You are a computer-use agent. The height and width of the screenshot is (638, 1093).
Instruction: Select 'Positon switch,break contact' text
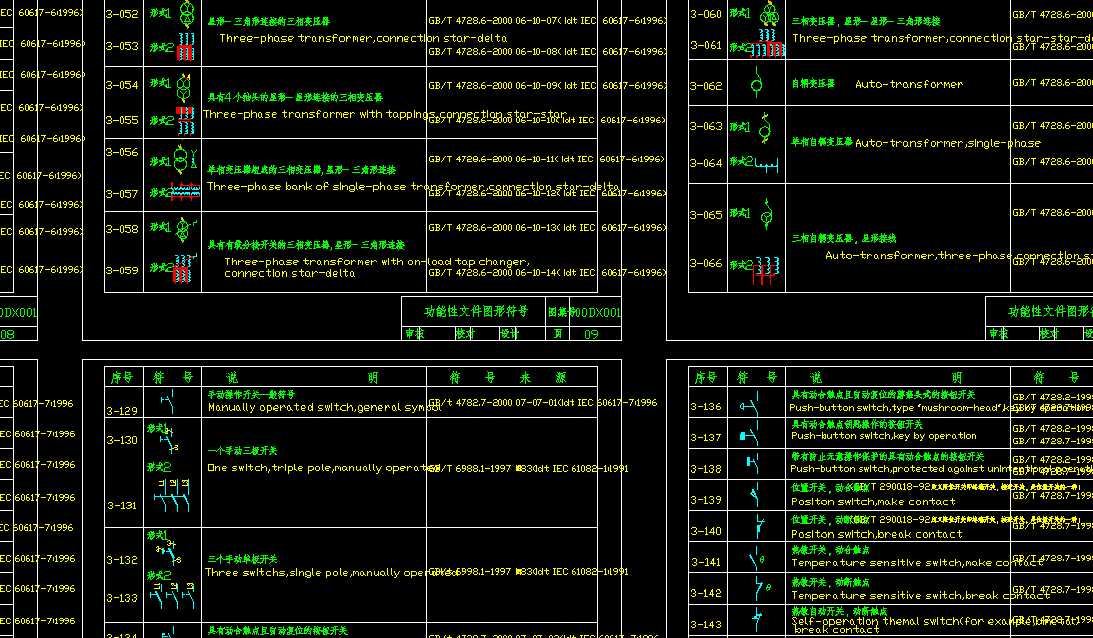[x=877, y=534]
